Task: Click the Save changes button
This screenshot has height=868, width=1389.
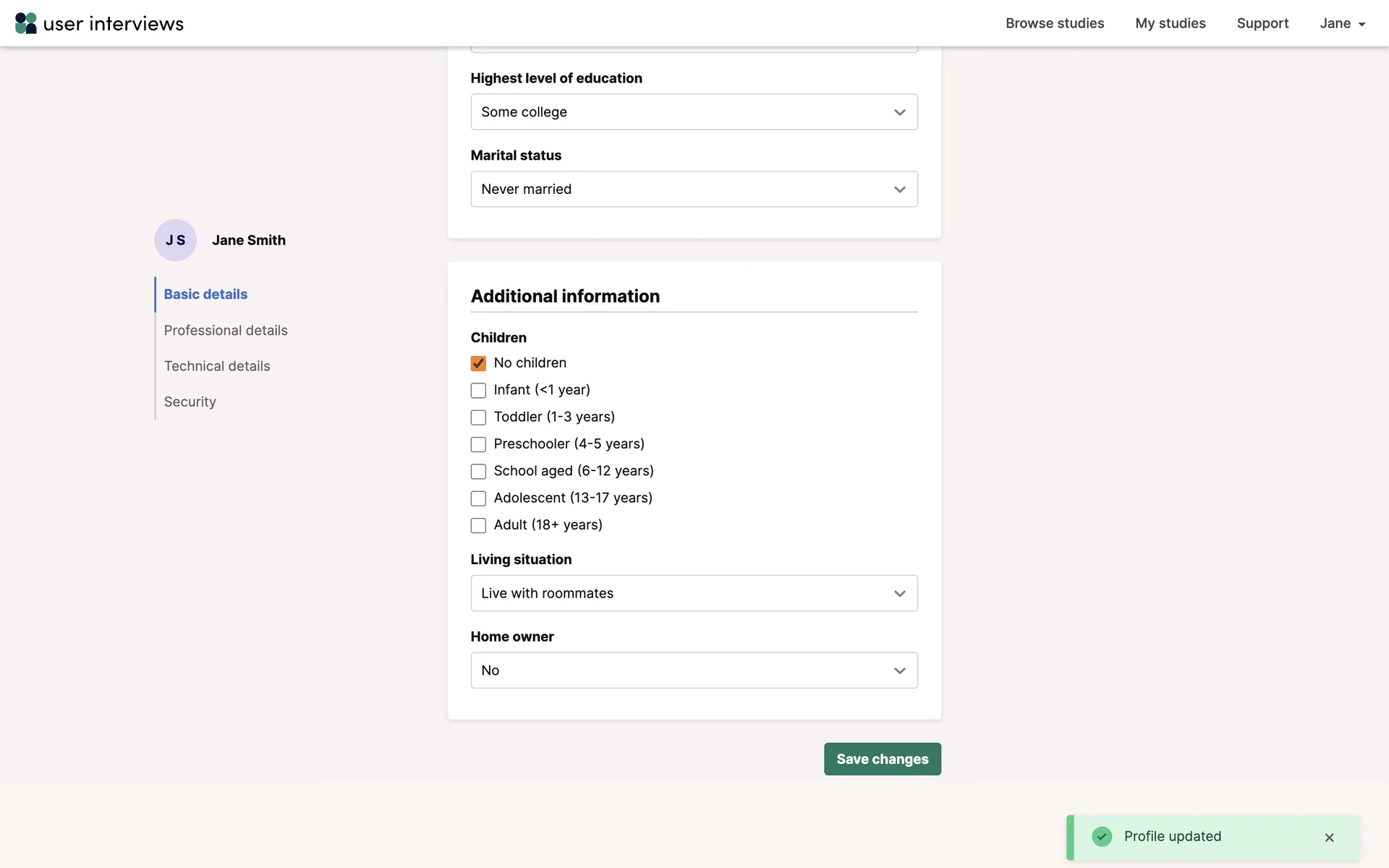Action: tap(882, 759)
